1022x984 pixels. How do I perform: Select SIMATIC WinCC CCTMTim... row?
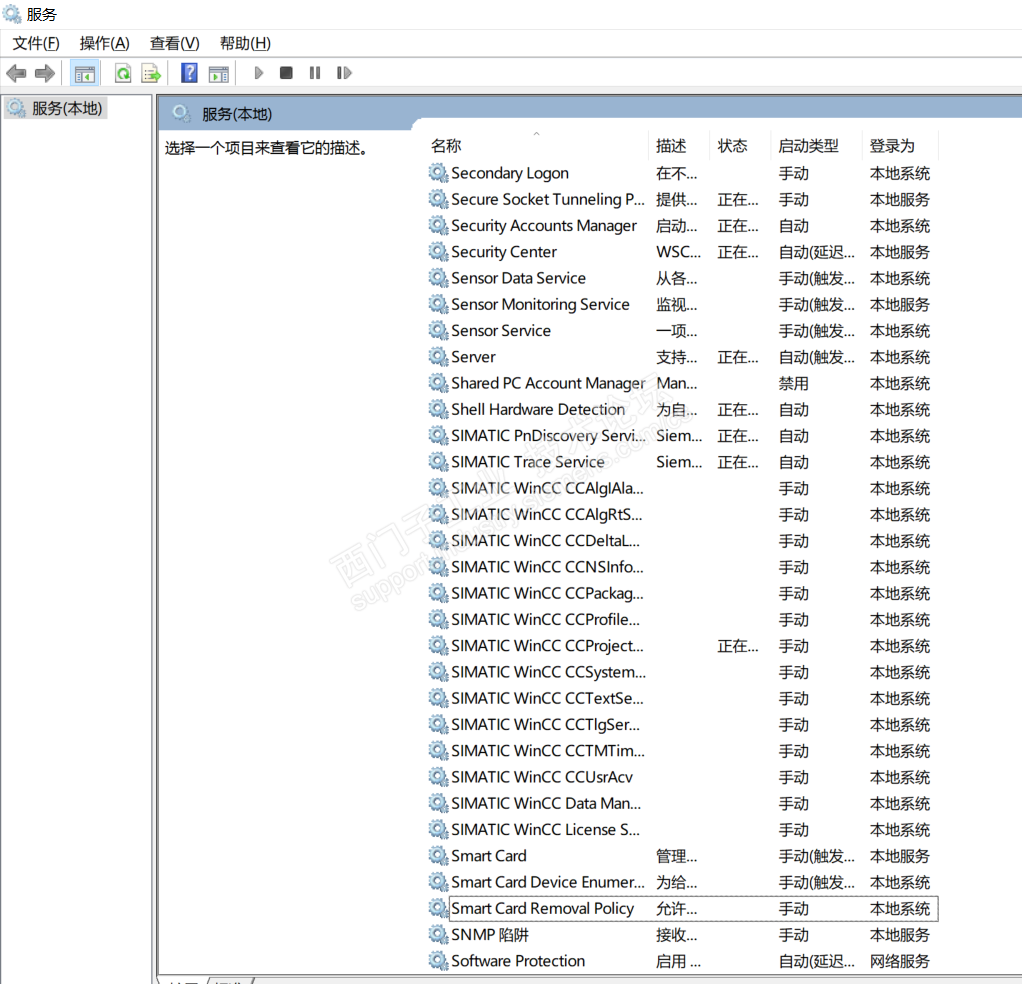(682, 751)
